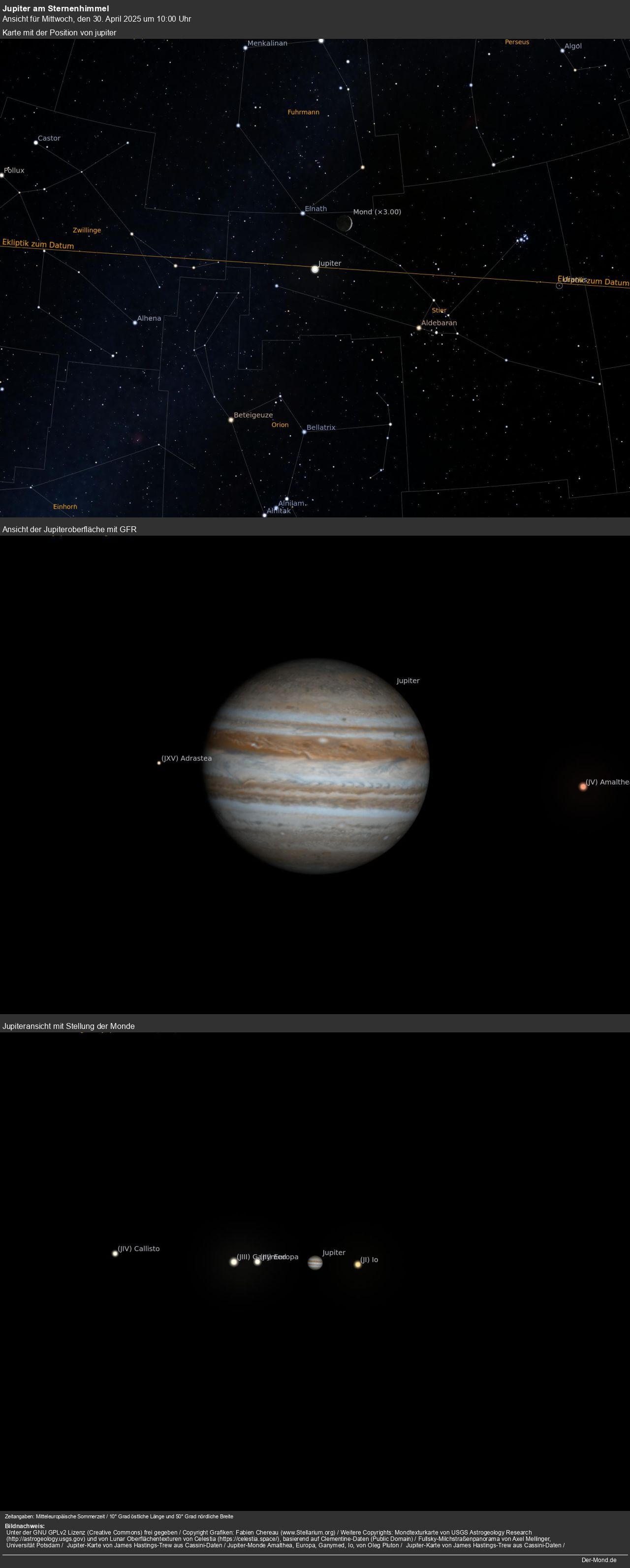The image size is (630, 1568).
Task: Click the Bellatrix star dot
Action: 304,432
